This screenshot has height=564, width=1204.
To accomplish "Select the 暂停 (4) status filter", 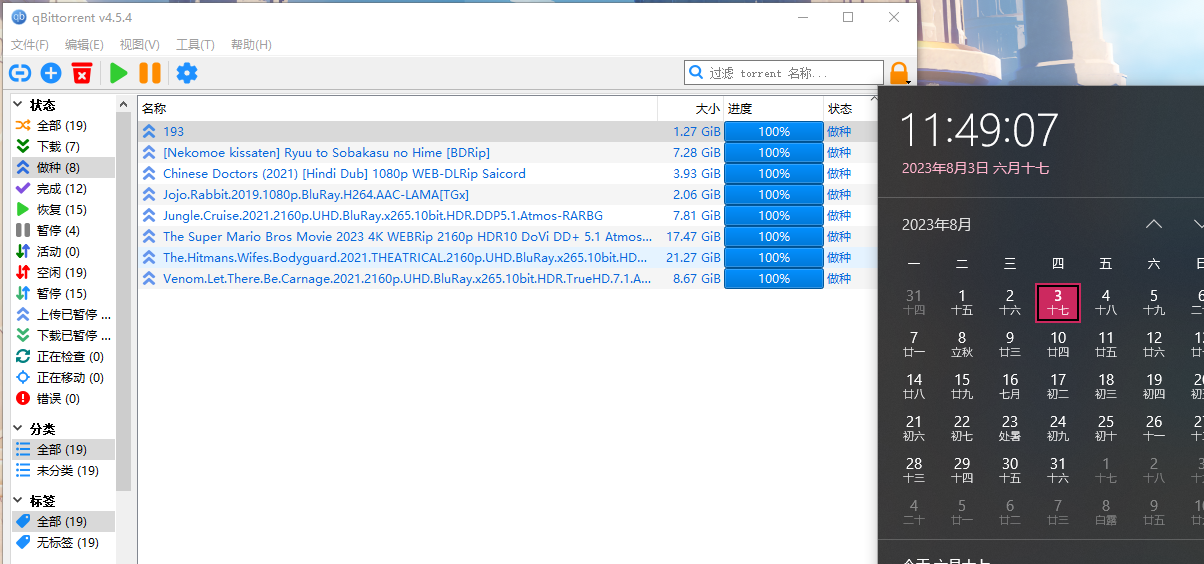I will [62, 231].
